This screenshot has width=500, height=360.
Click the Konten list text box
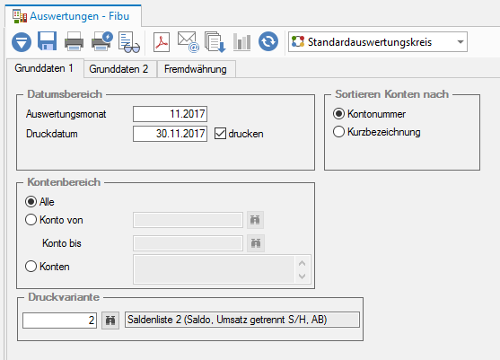point(214,270)
